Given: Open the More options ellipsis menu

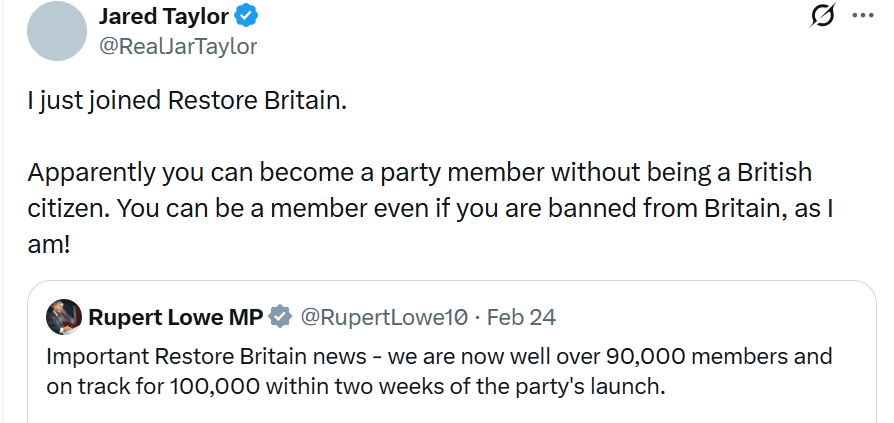Looking at the screenshot, I should 862,17.
